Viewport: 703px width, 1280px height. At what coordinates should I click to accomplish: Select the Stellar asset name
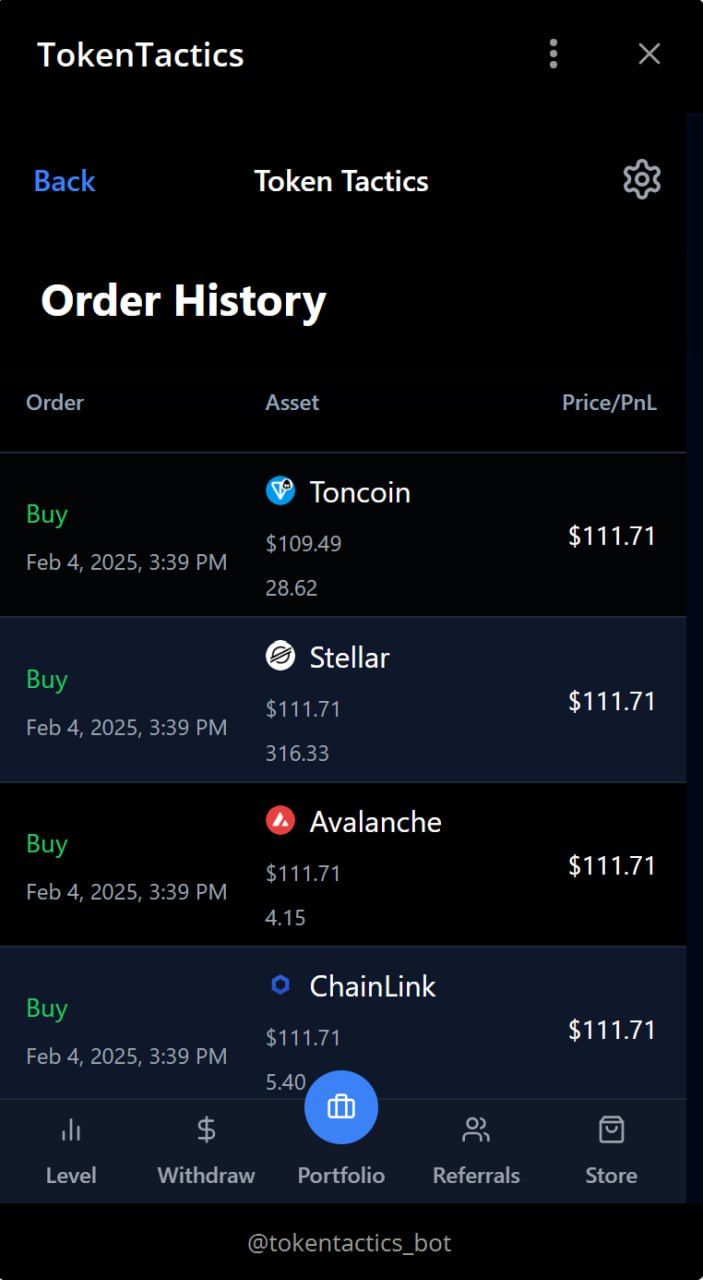click(x=349, y=657)
